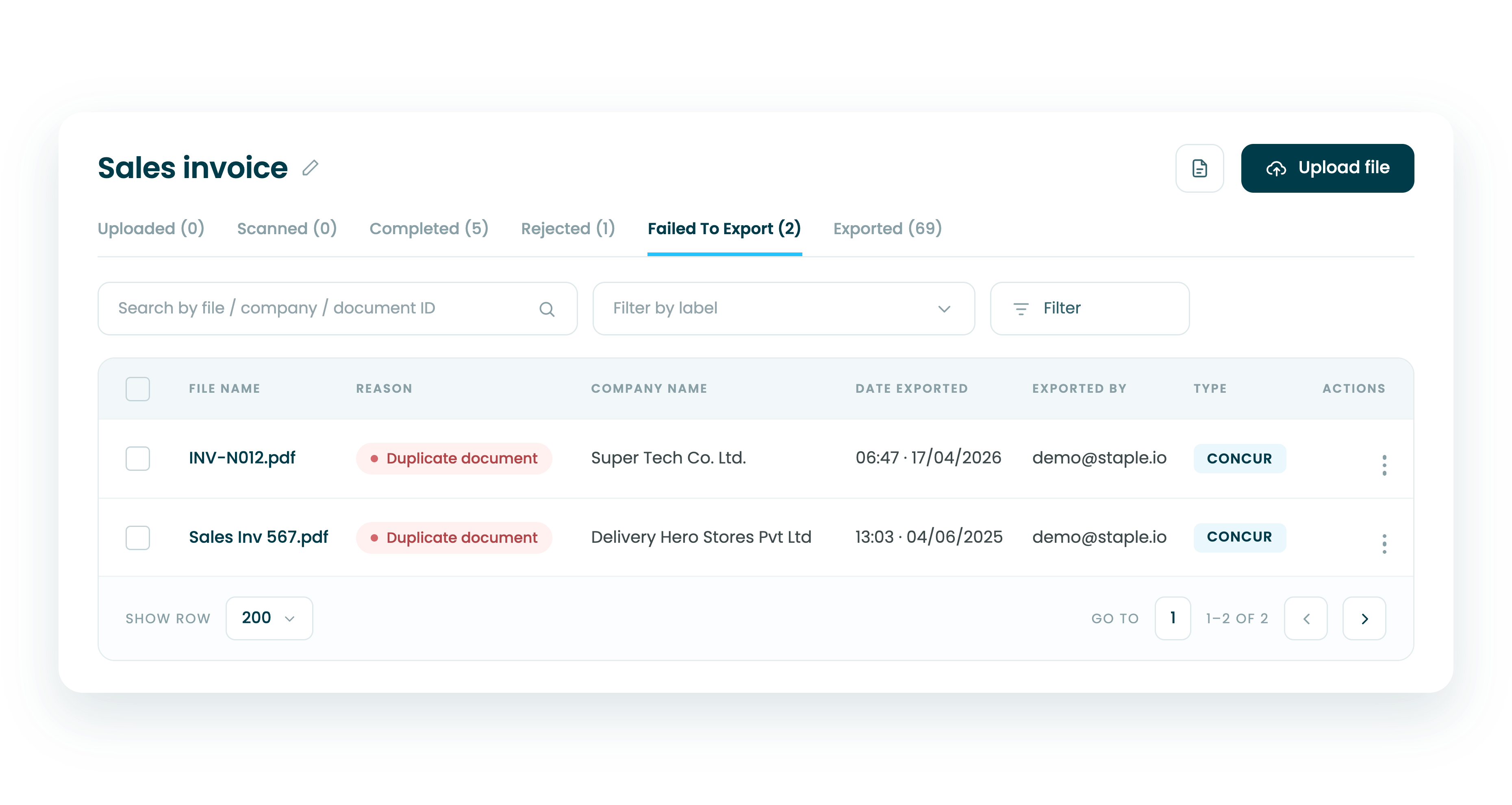Click the date 06:47 · 17/04/2026
Screen dimensions: 1512x805
coord(928,458)
